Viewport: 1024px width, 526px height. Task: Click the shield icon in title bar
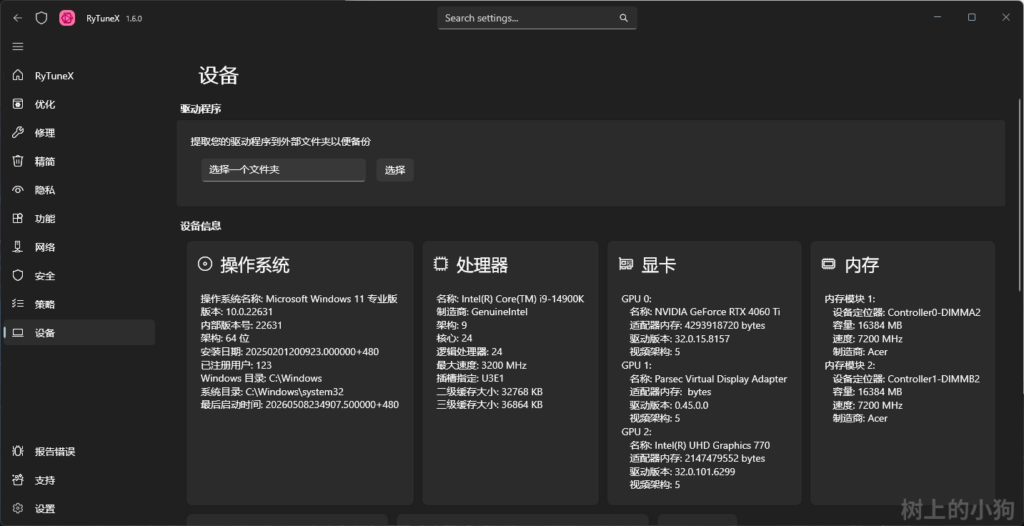pos(41,18)
